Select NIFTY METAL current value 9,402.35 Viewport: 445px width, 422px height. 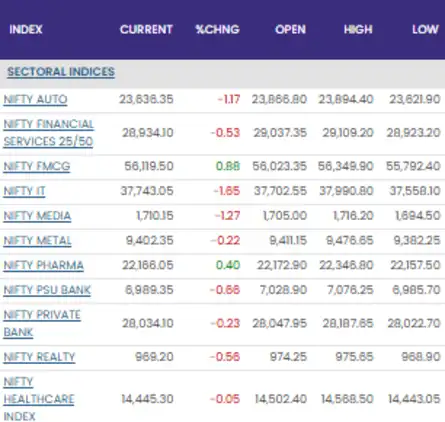[150, 240]
